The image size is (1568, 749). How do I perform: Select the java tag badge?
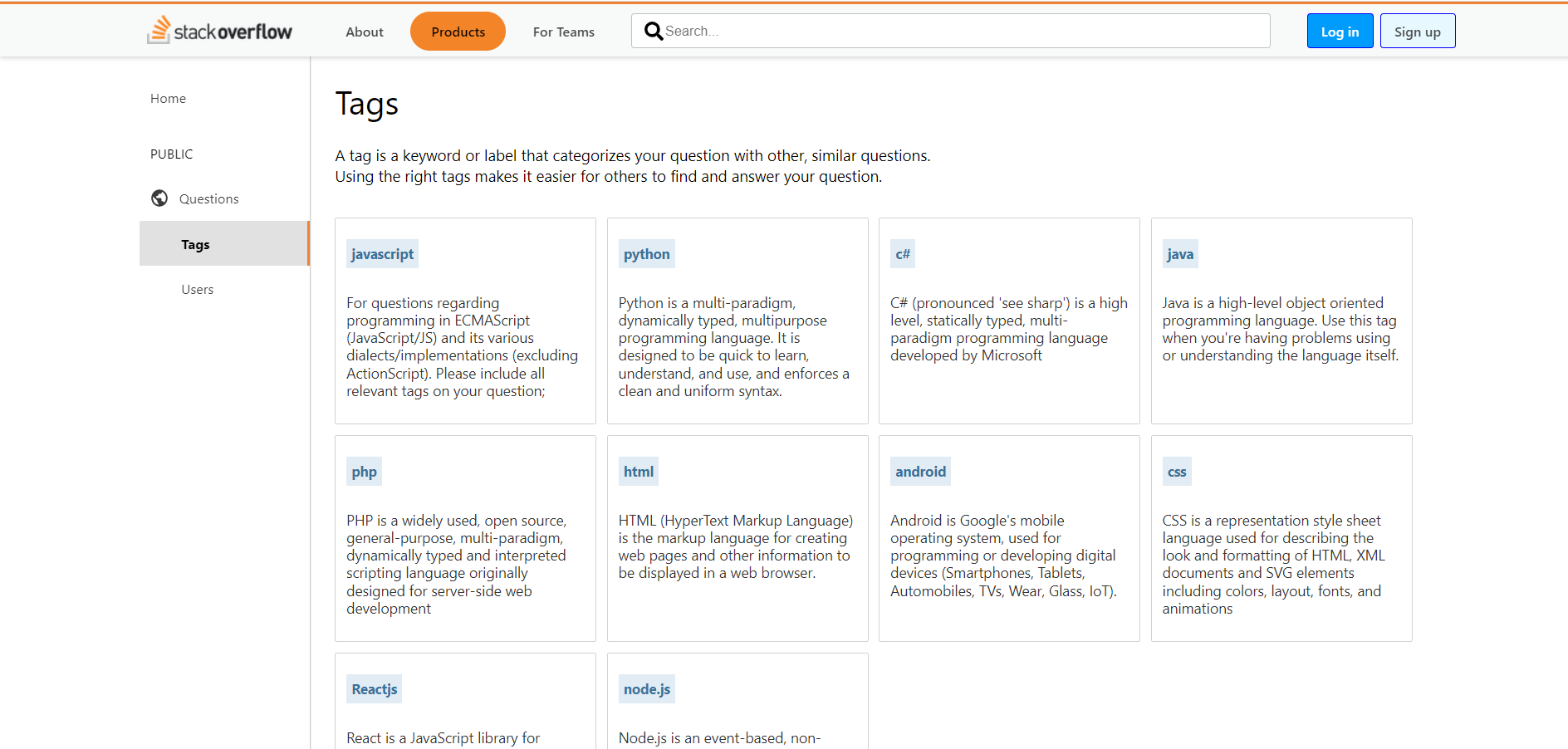pos(1179,254)
